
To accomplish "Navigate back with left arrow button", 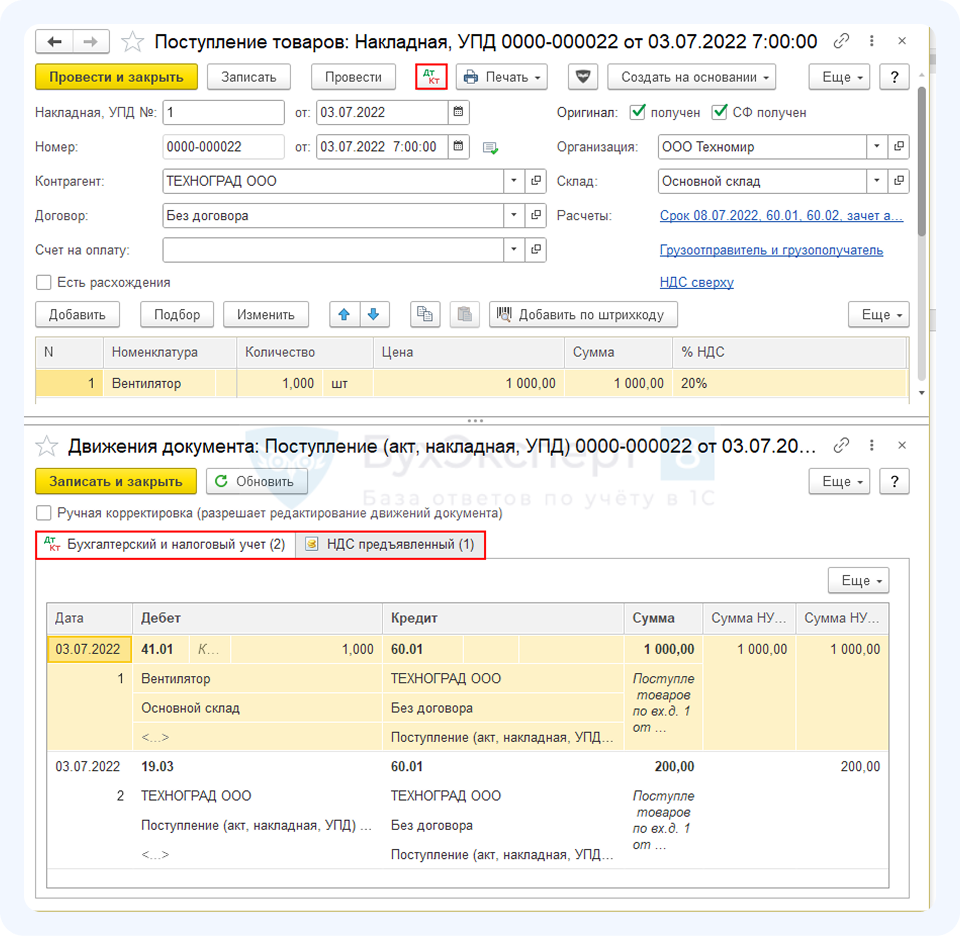I will 55,42.
